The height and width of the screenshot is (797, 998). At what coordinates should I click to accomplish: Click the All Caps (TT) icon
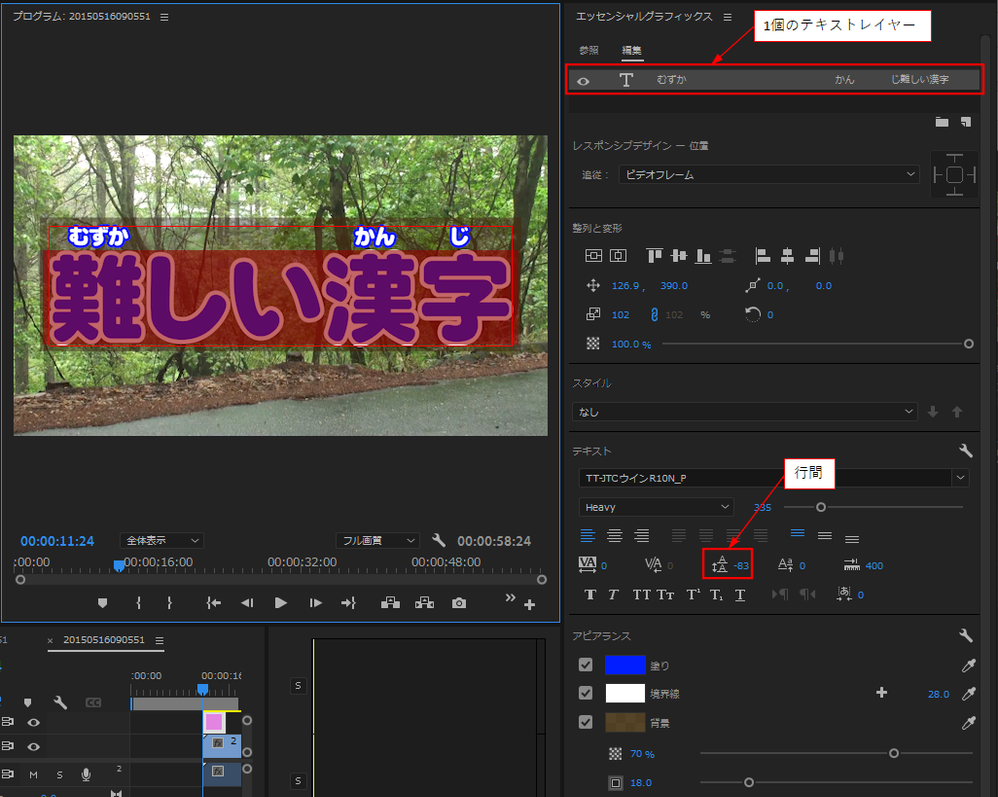coord(643,594)
